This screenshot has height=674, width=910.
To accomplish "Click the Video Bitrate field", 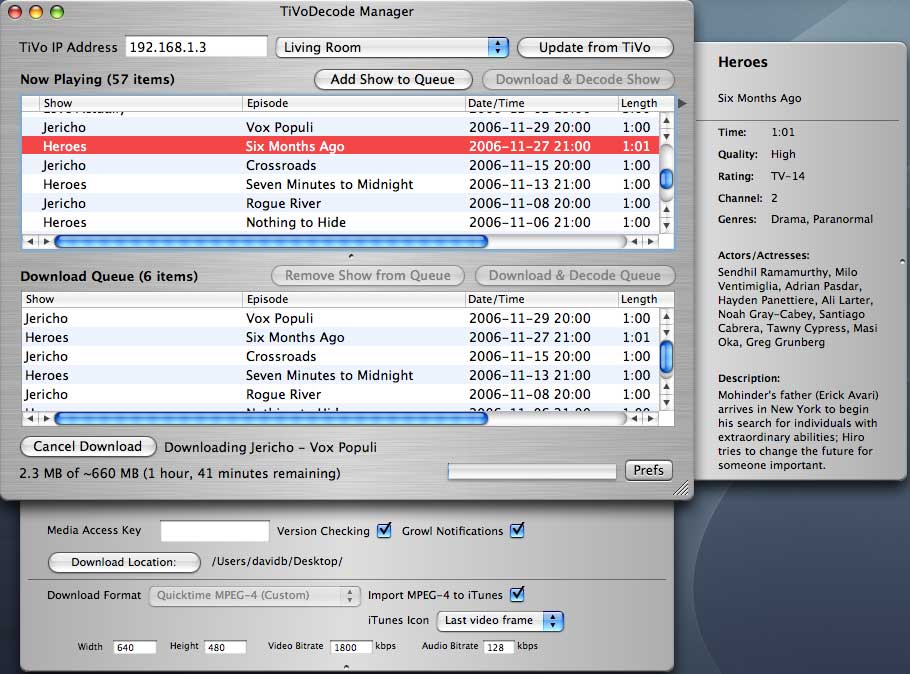I will (351, 647).
